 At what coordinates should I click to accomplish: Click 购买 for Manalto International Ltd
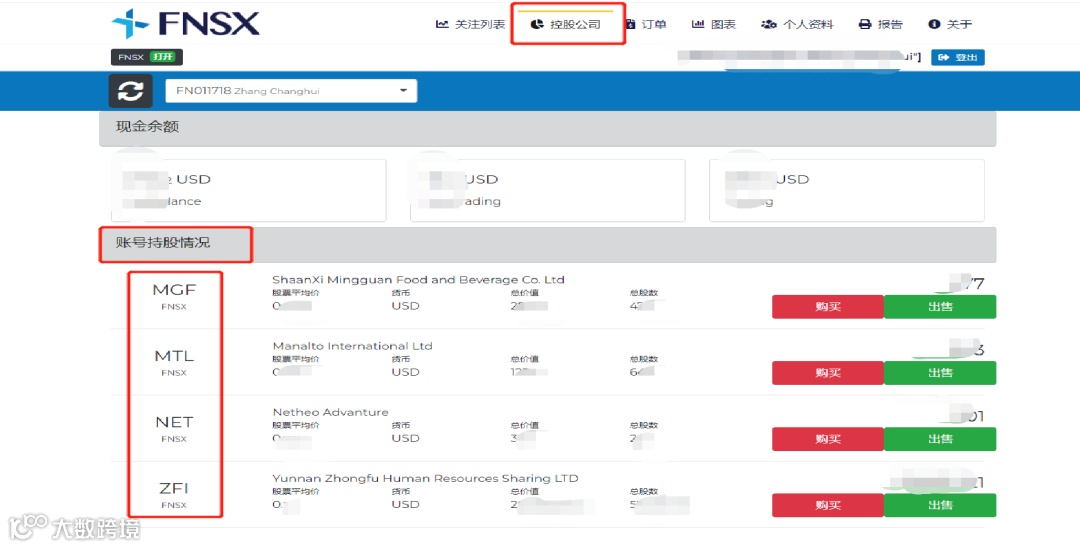827,373
